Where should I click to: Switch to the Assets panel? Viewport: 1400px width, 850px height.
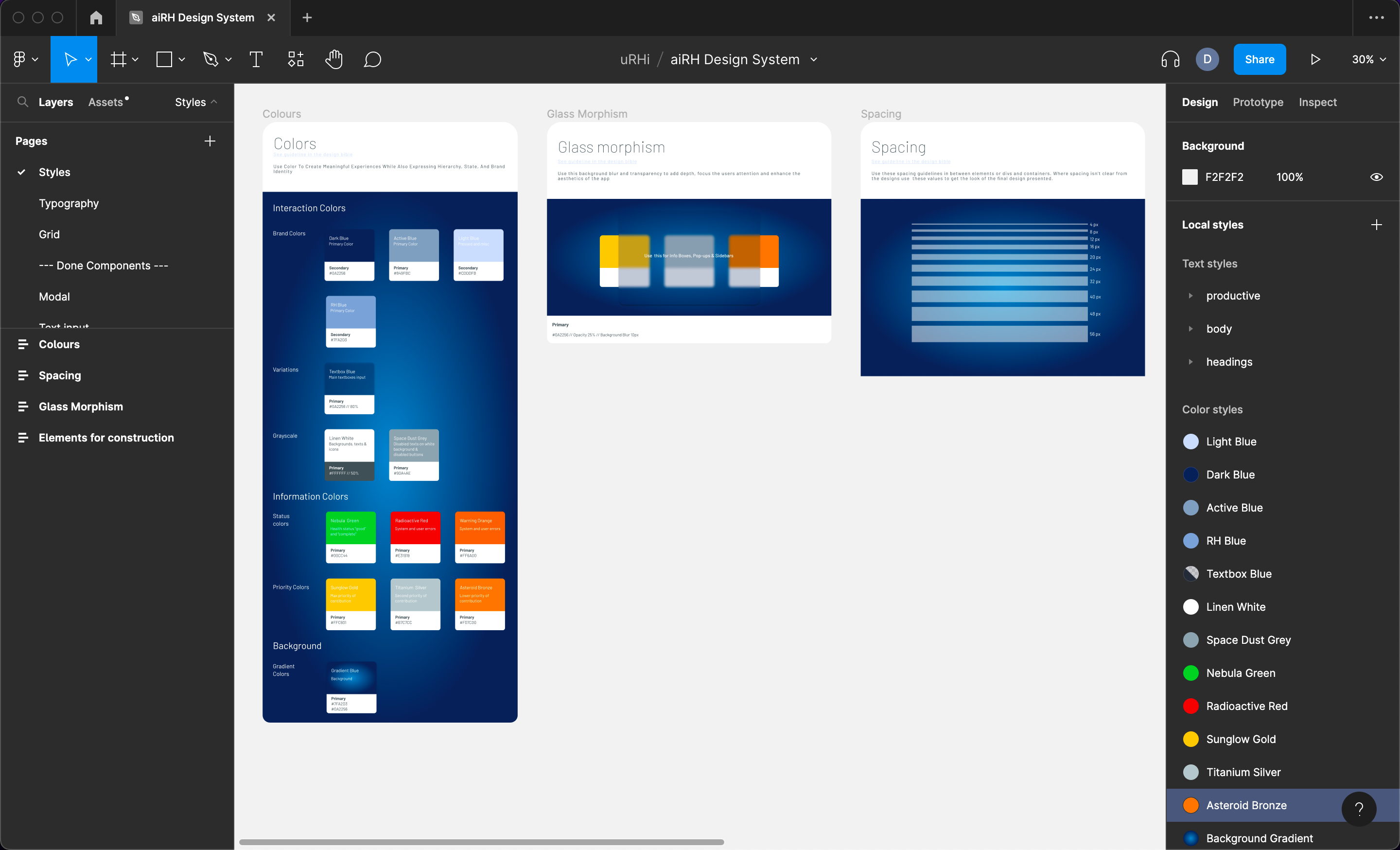tap(106, 102)
